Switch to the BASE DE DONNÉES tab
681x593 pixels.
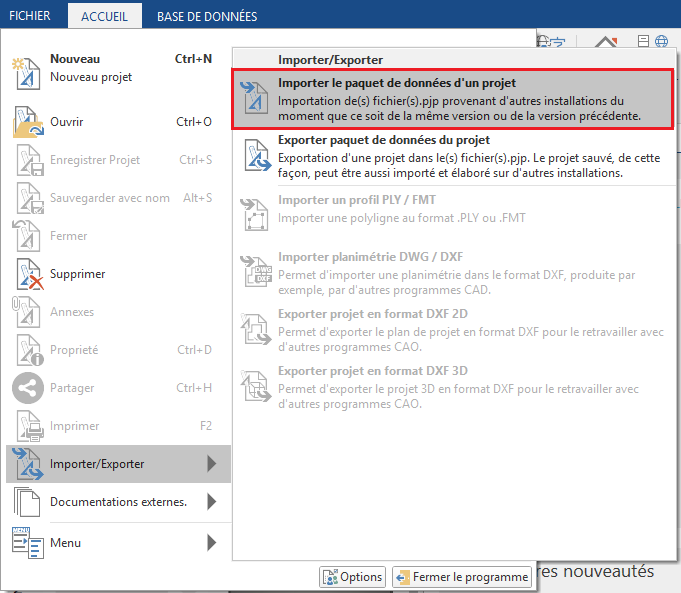(x=207, y=16)
